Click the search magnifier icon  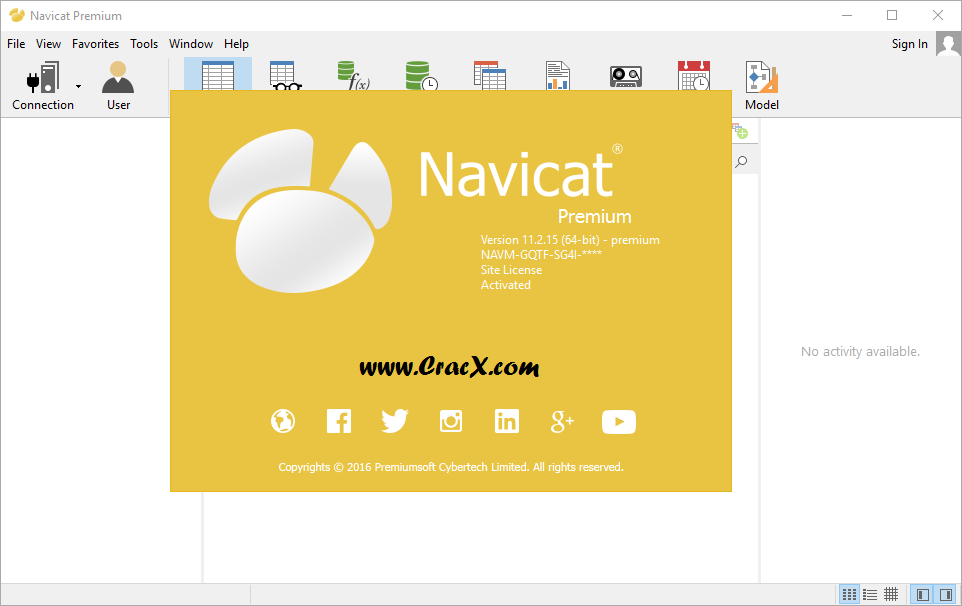741,161
